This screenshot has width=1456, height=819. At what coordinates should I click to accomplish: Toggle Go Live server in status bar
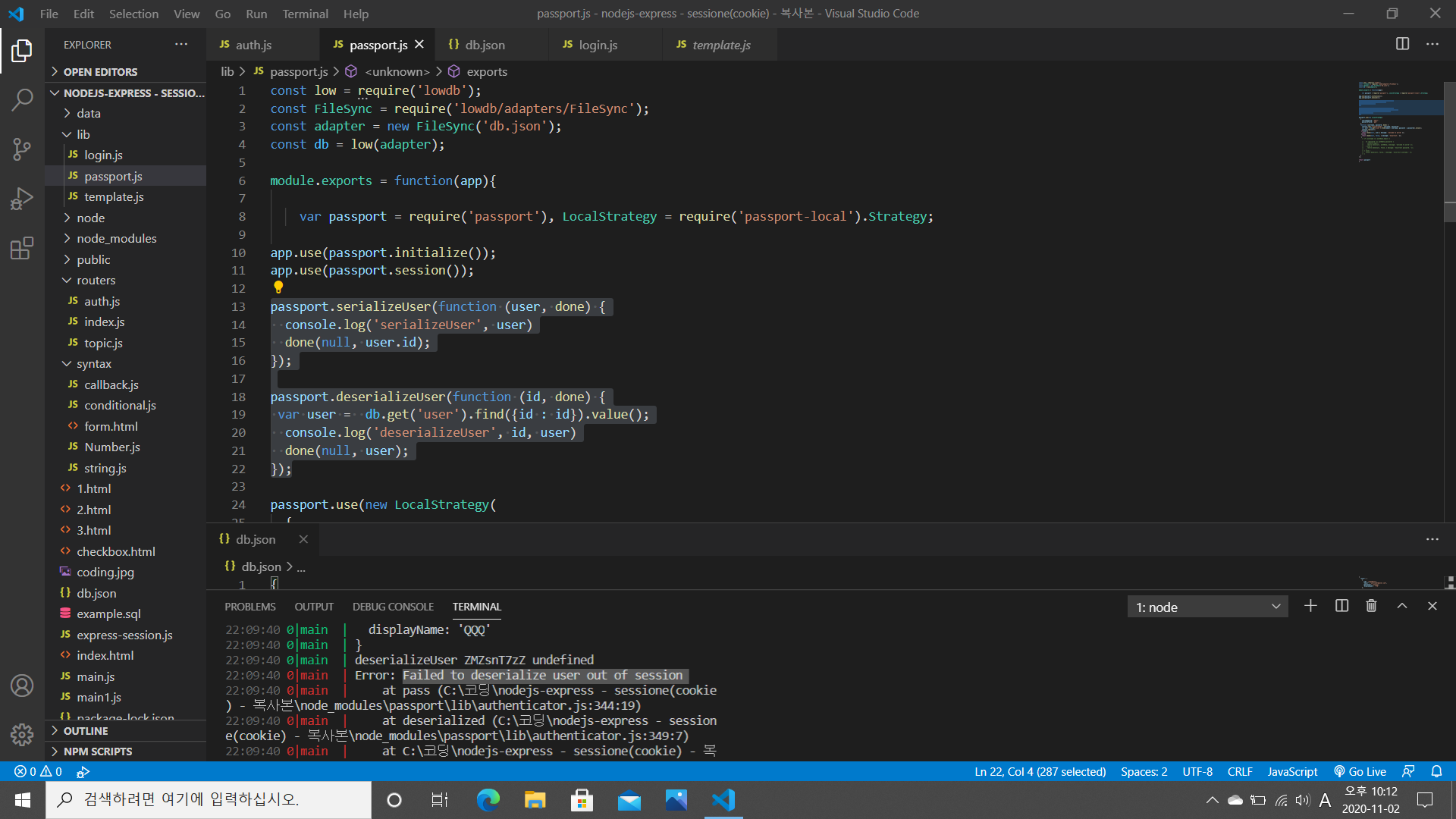pos(1360,771)
